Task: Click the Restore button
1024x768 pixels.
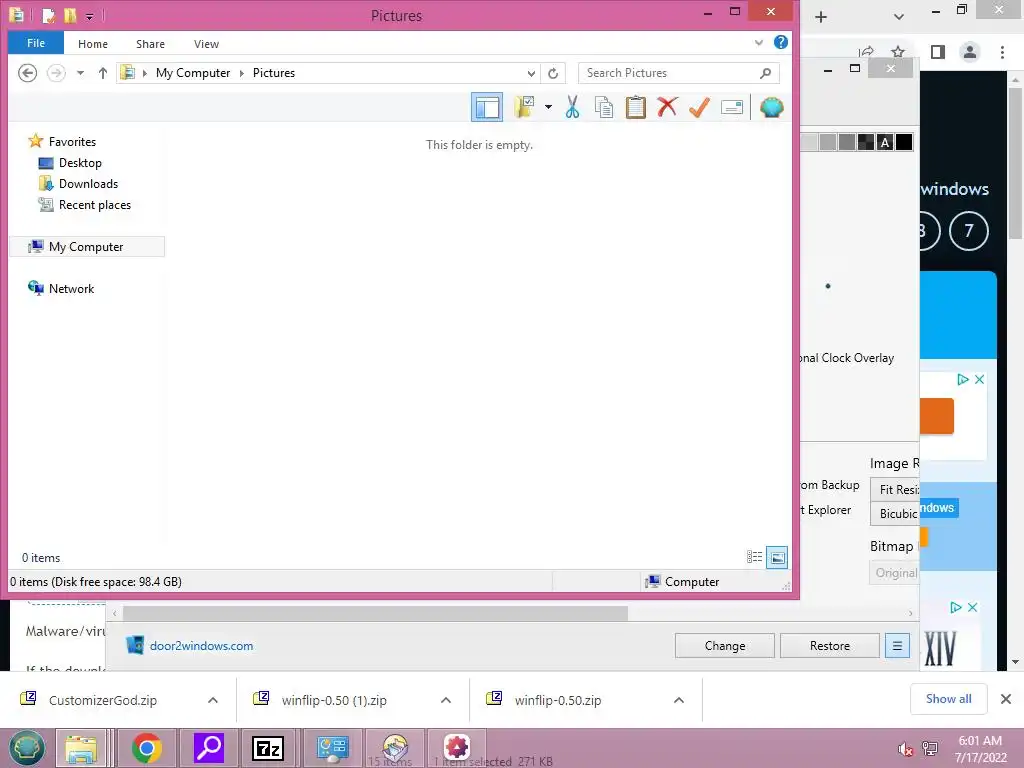Action: (829, 646)
